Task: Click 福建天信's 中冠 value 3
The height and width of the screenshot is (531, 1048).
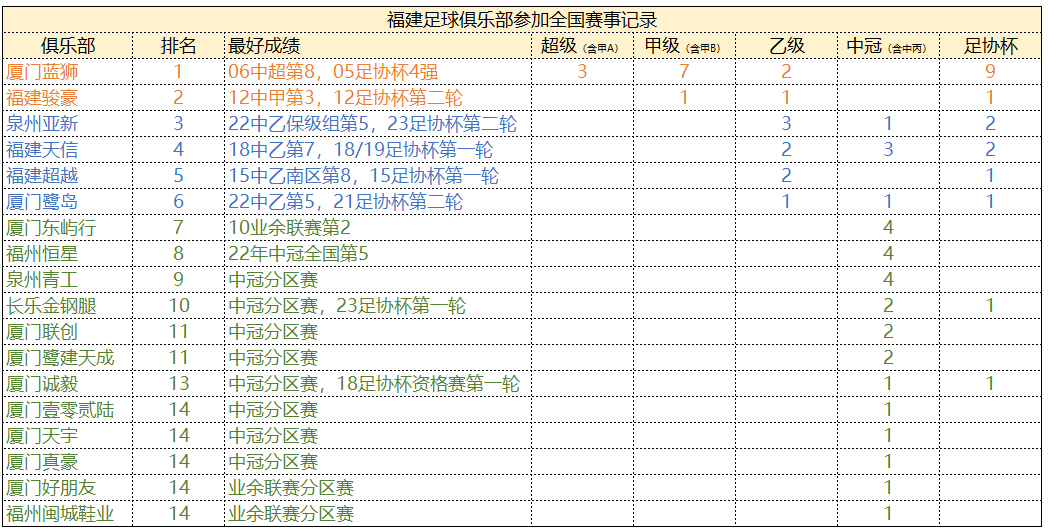Action: 888,149
